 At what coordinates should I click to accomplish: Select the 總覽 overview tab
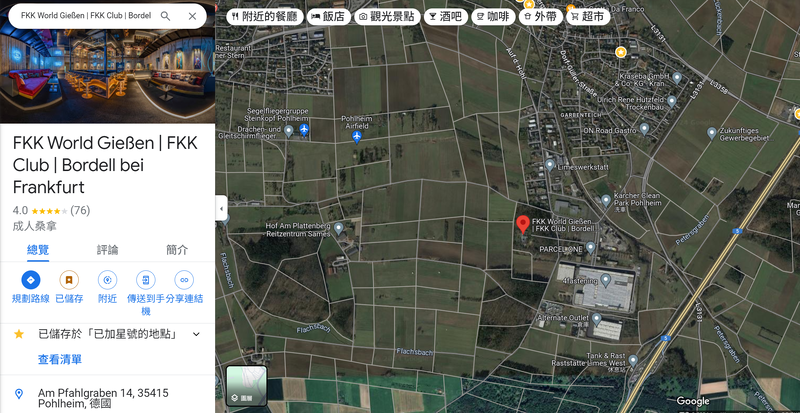pos(37,250)
